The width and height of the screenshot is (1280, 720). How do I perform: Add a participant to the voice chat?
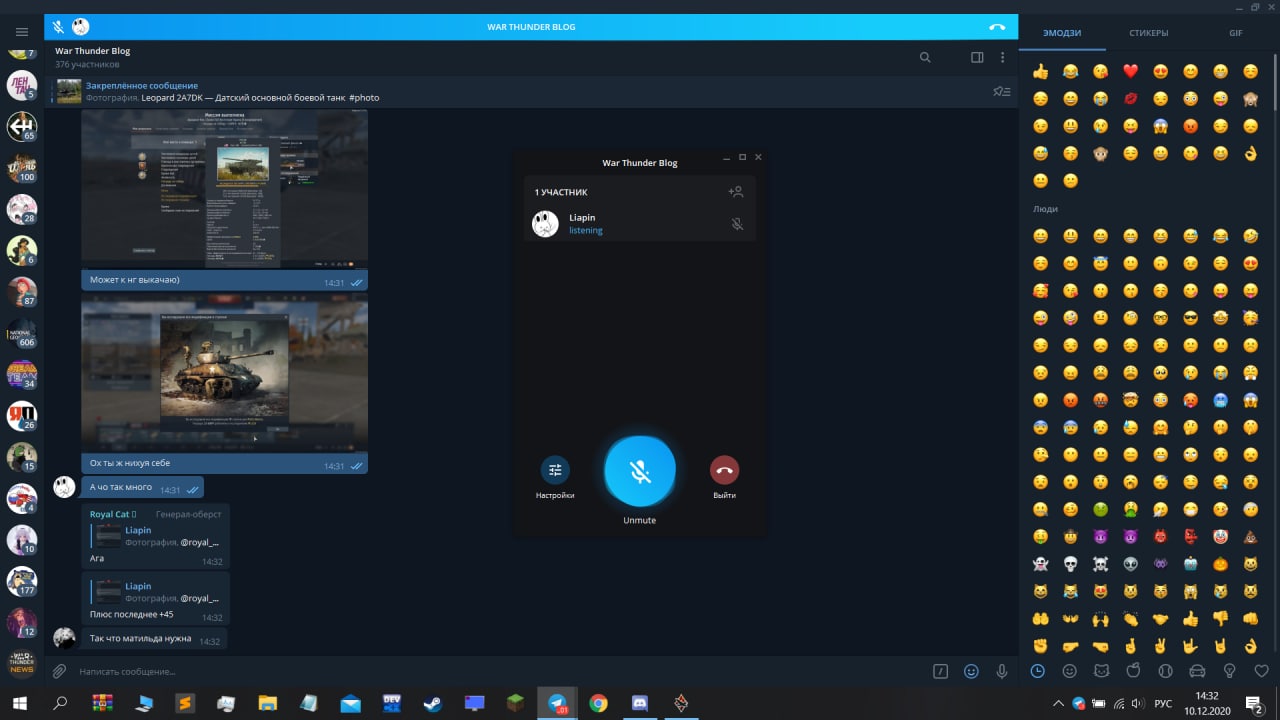[x=736, y=191]
